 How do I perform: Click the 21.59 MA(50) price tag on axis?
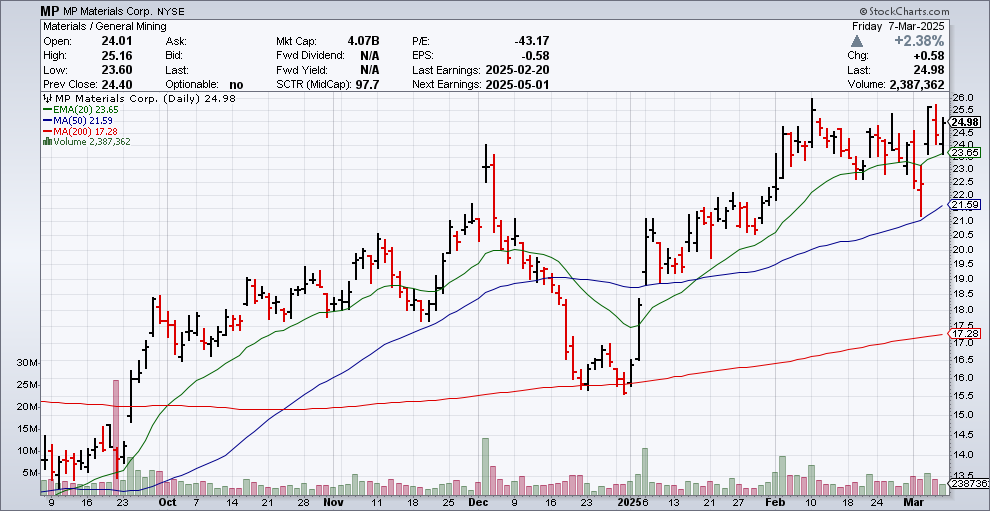point(965,205)
